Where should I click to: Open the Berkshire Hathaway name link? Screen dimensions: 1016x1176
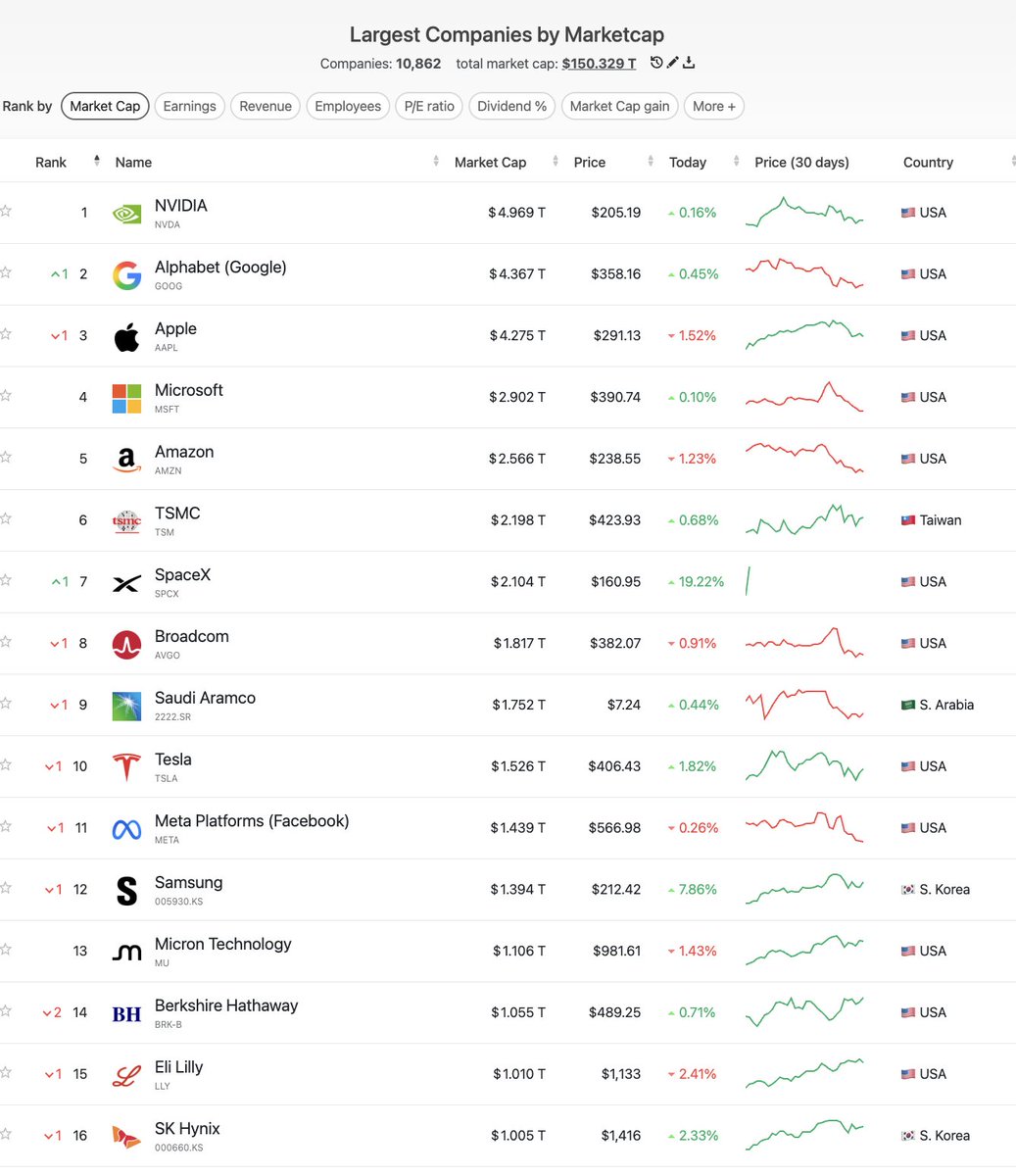pyautogui.click(x=226, y=1005)
